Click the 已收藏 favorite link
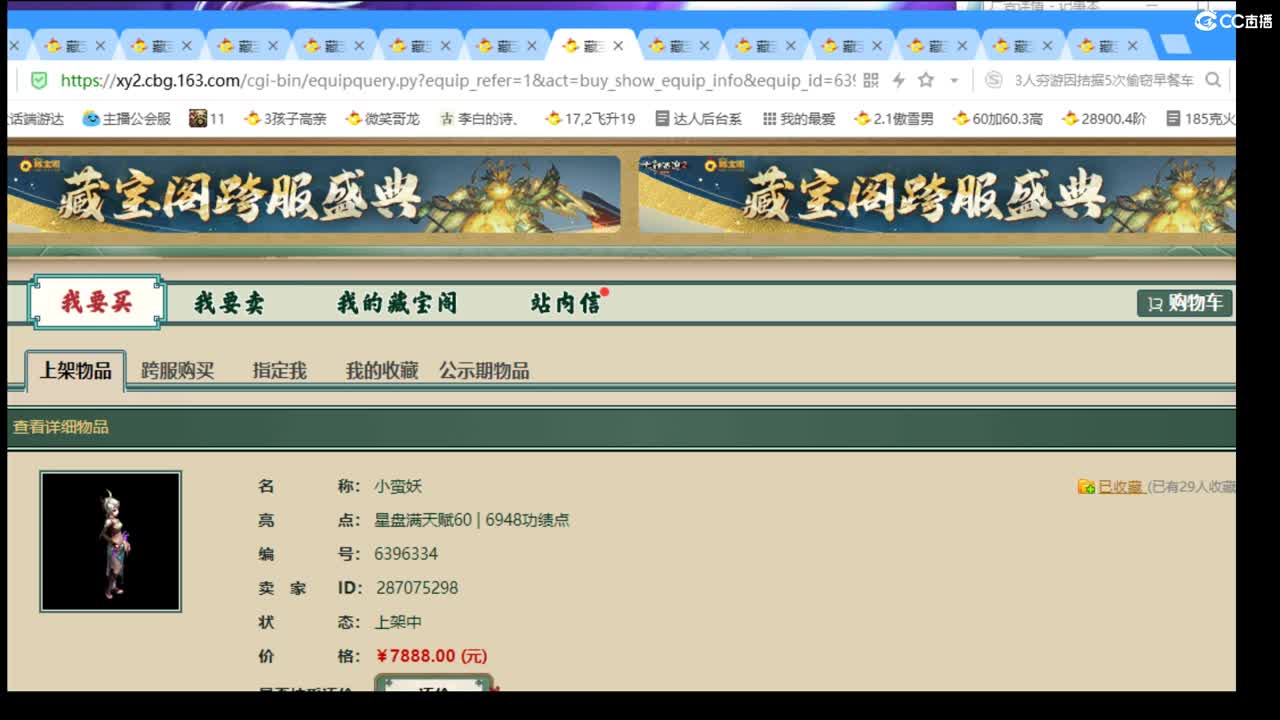The image size is (1280, 720). pos(1120,487)
